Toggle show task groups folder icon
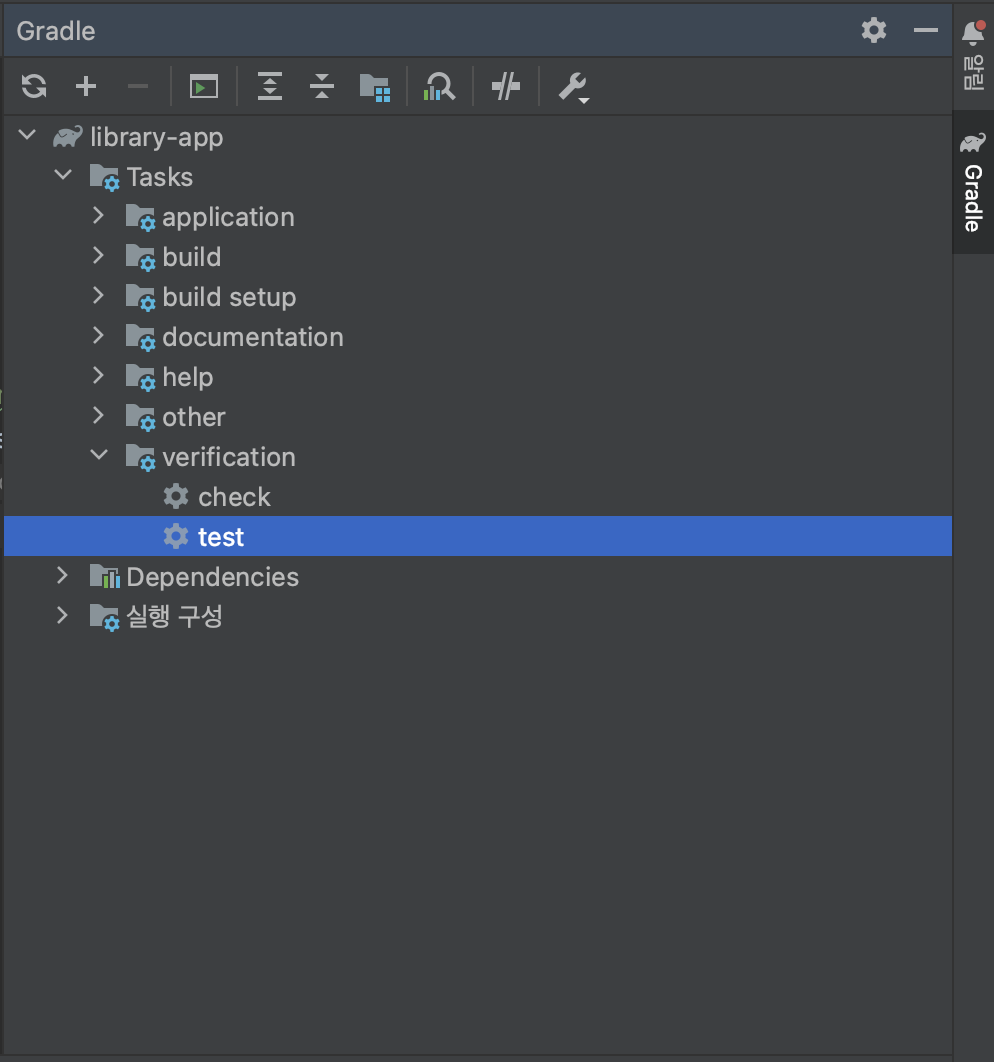This screenshot has width=994, height=1062. [x=375, y=87]
